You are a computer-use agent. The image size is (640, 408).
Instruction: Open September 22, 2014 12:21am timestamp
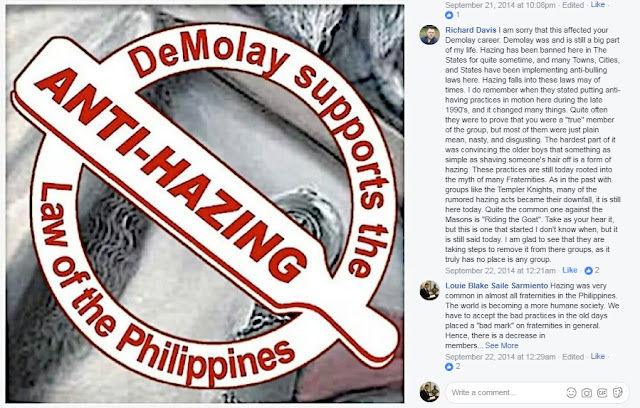click(500, 271)
